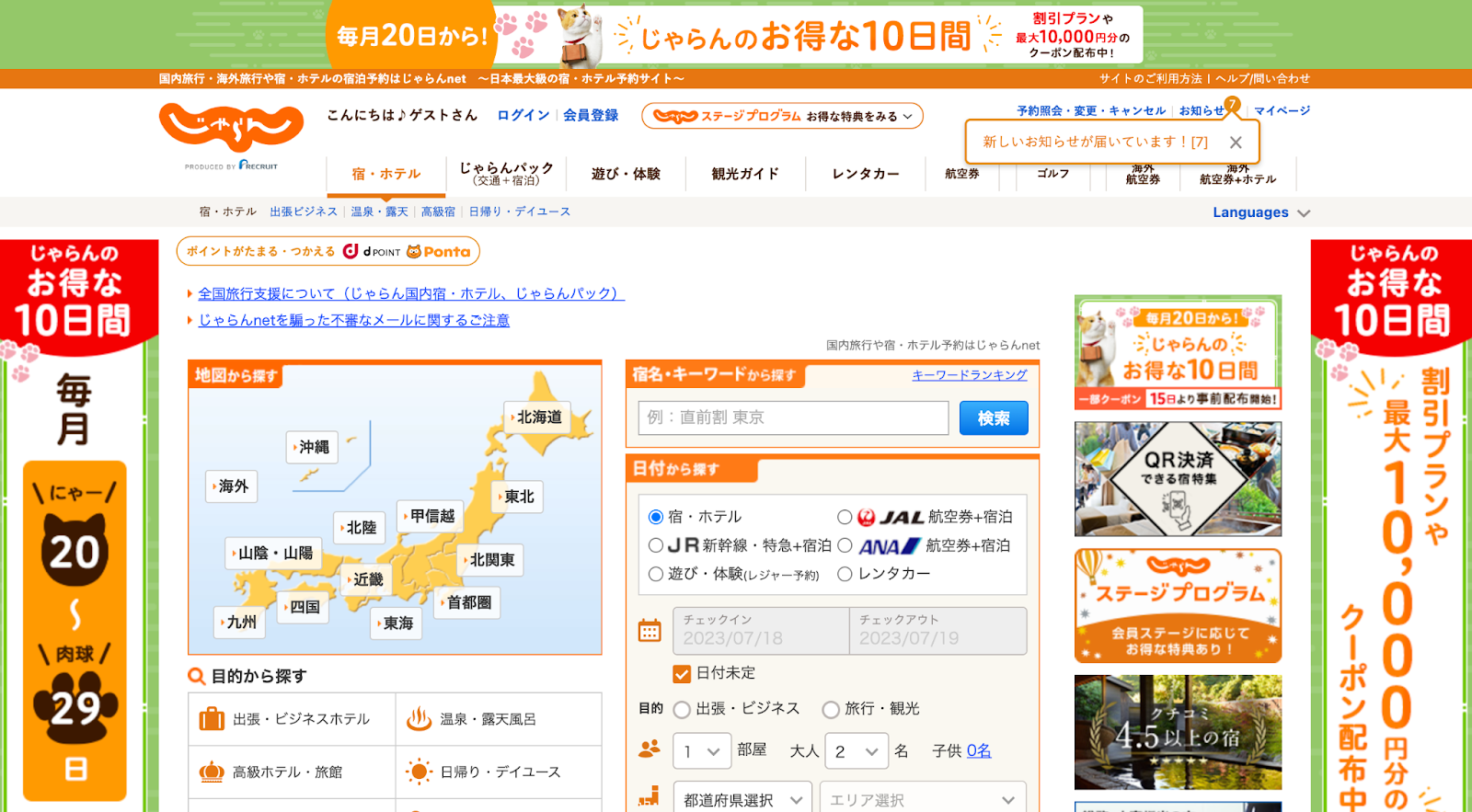Select 東北 on the map
1472x812 pixels.
(x=518, y=497)
